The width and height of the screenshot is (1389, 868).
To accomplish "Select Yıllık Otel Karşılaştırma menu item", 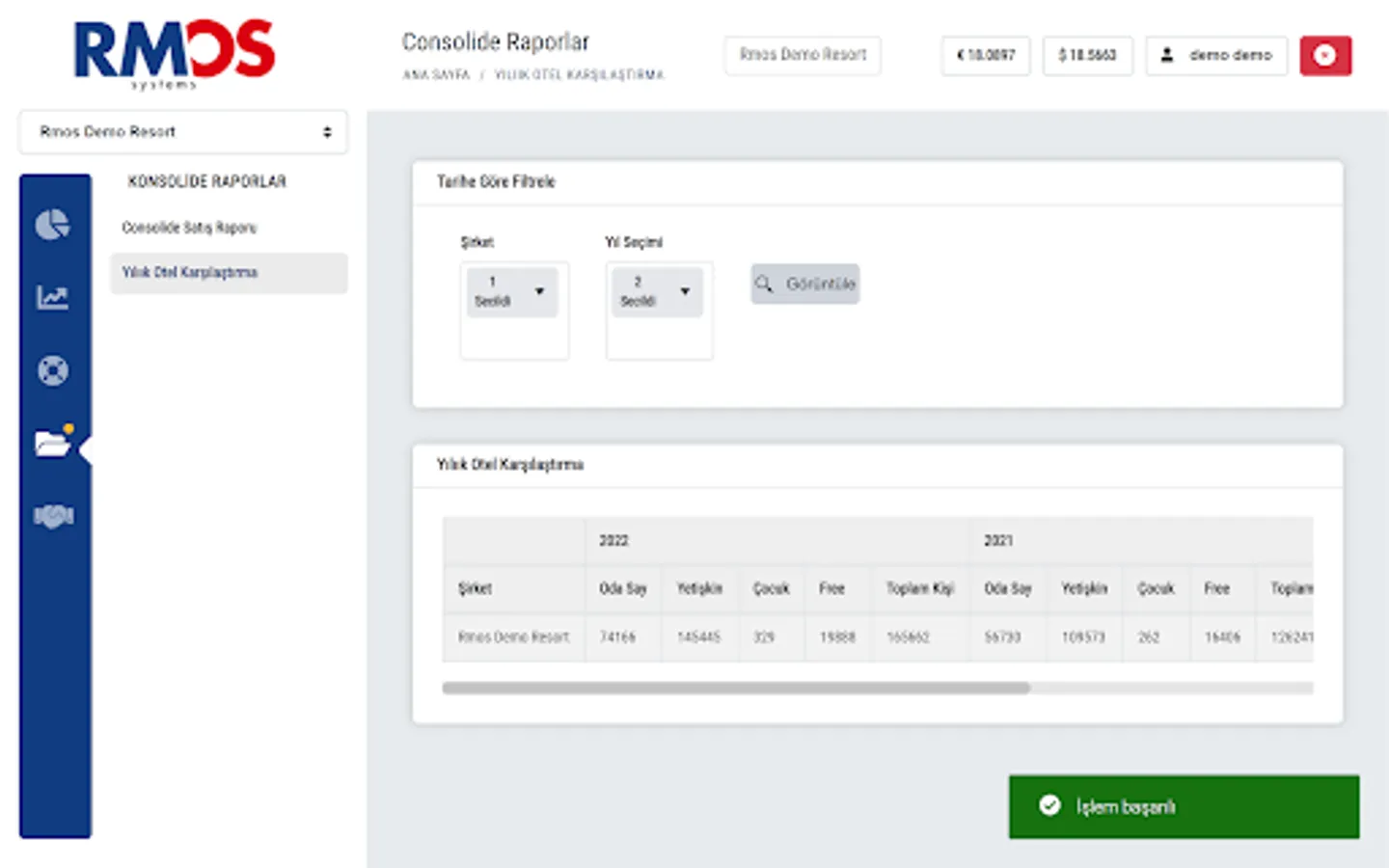I will point(229,273).
